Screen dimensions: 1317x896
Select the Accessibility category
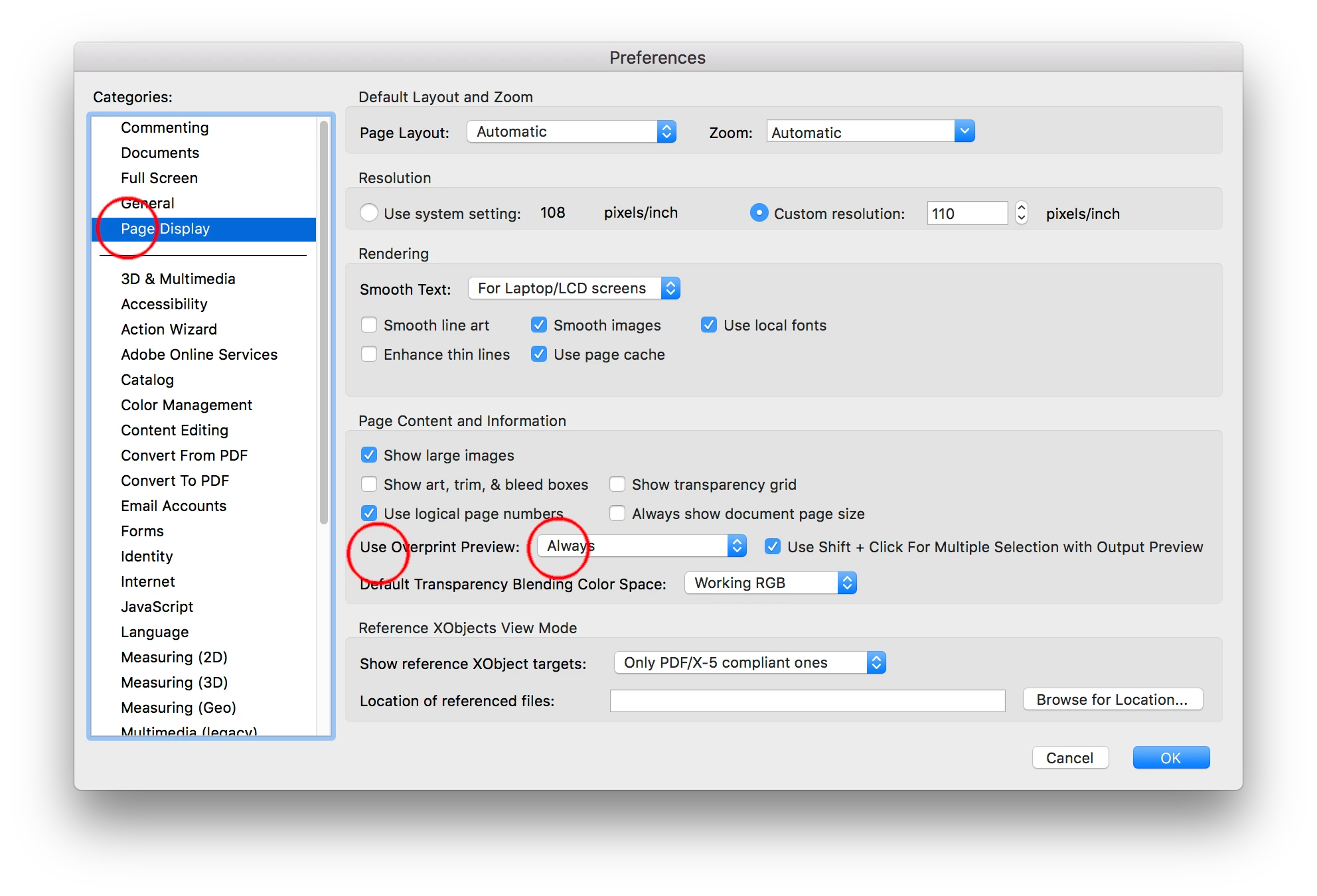(x=164, y=304)
